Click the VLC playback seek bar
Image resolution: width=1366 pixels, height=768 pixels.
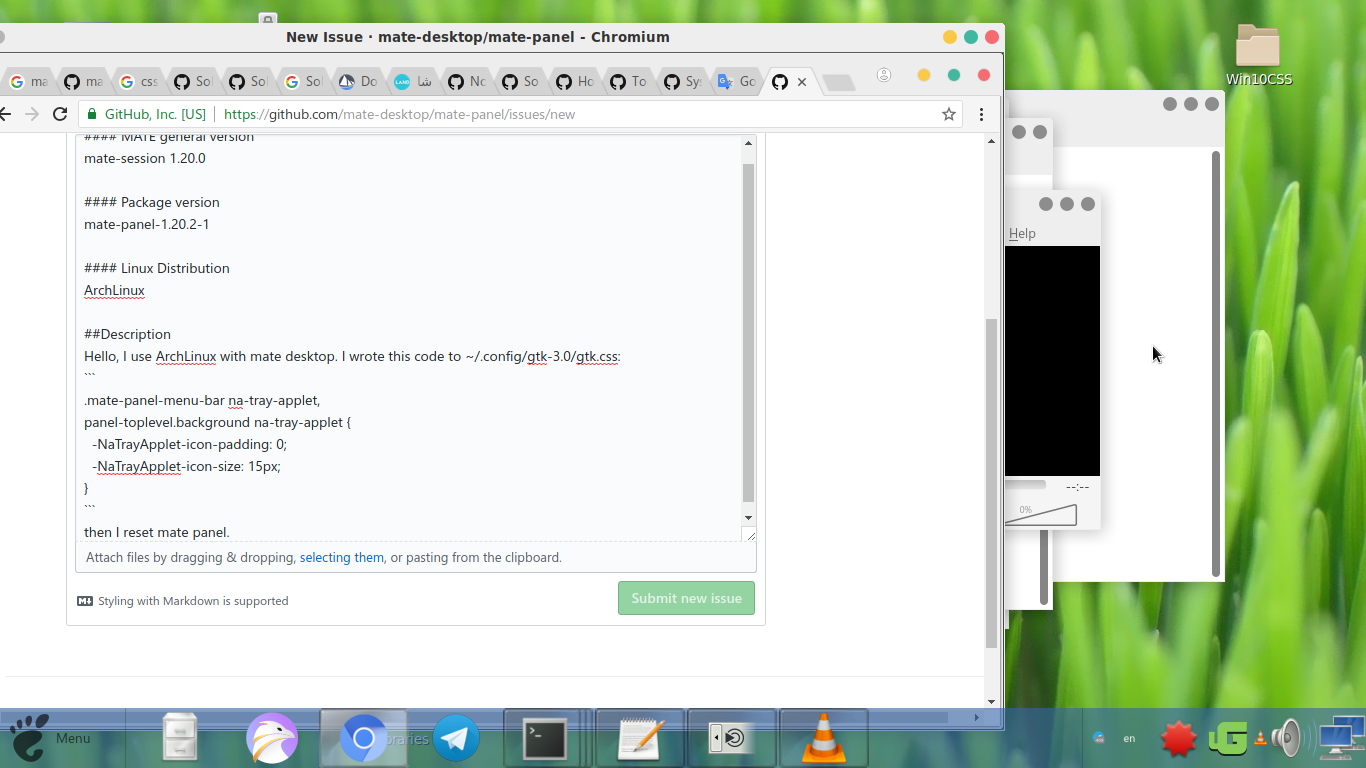point(1025,485)
